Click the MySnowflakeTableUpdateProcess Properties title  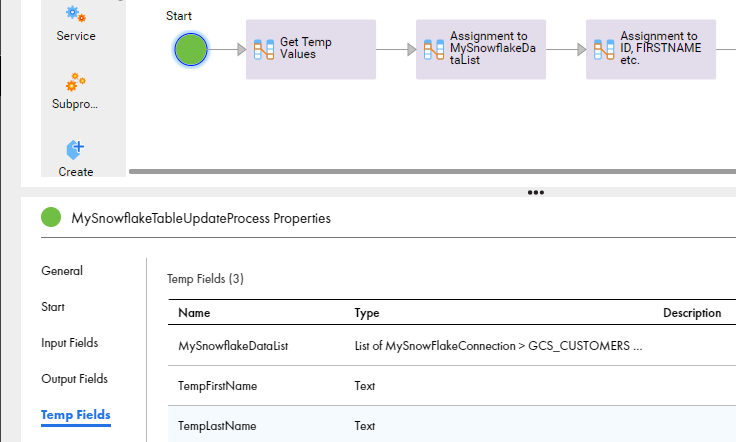pos(201,218)
